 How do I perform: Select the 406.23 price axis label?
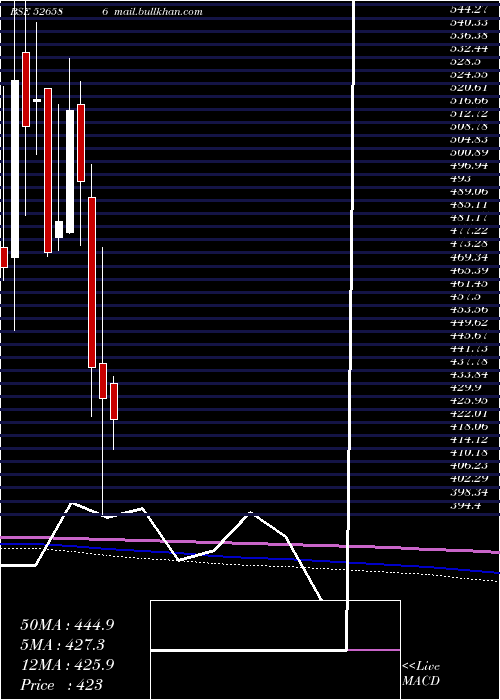(x=468, y=466)
